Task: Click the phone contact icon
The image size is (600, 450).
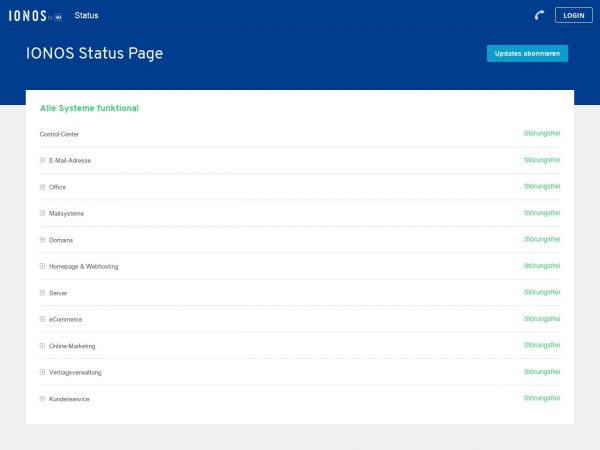Action: click(539, 16)
